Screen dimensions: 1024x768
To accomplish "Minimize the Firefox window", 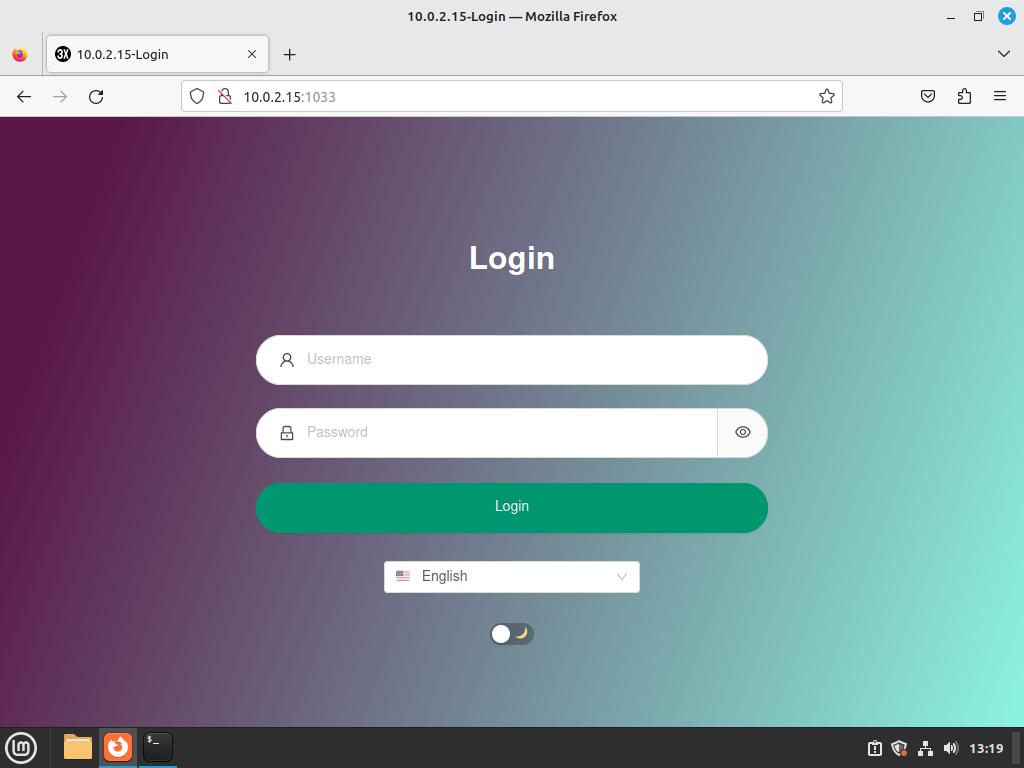I will (x=951, y=17).
